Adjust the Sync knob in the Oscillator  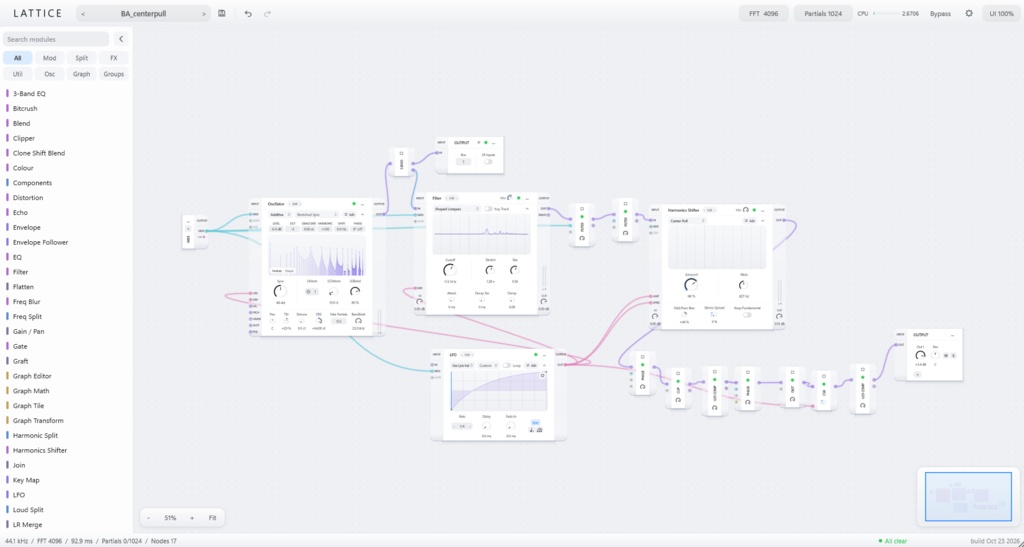(x=280, y=291)
